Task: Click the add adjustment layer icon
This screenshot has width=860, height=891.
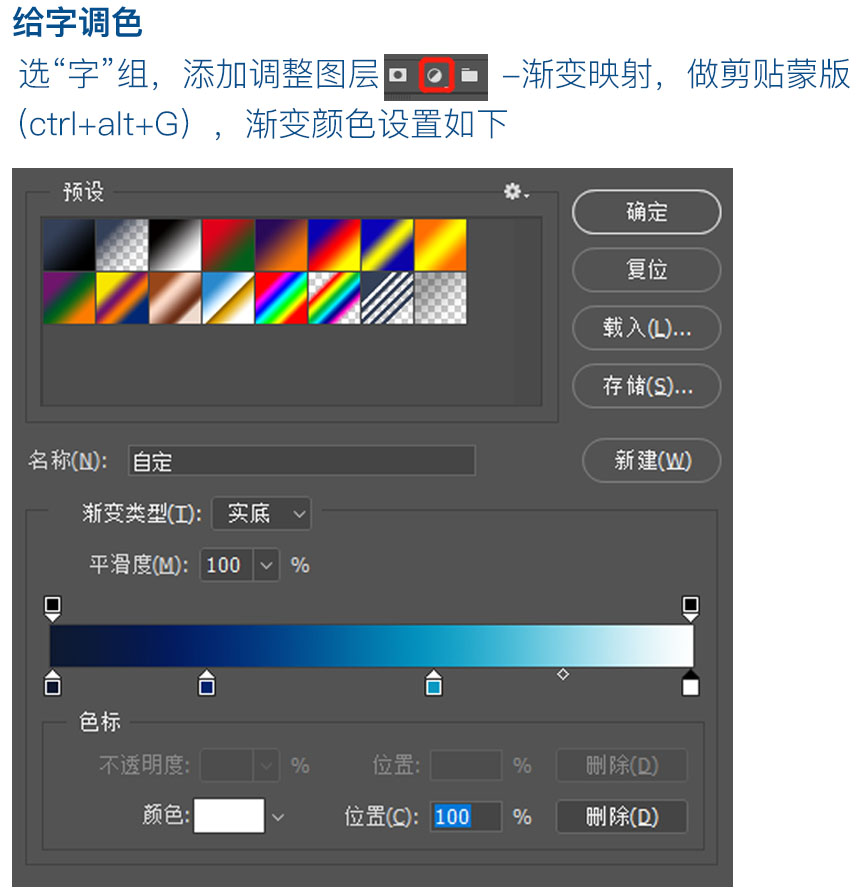Action: coord(435,75)
